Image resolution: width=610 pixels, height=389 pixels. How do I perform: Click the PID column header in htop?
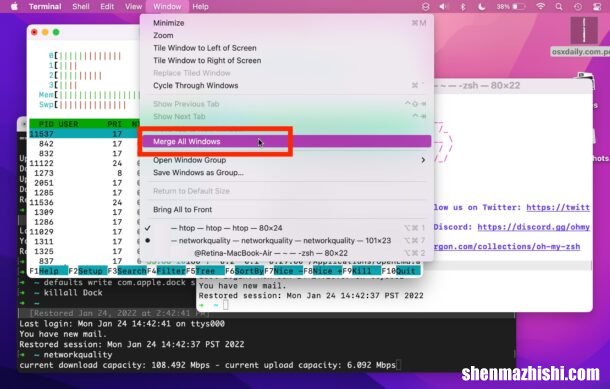tap(46, 124)
